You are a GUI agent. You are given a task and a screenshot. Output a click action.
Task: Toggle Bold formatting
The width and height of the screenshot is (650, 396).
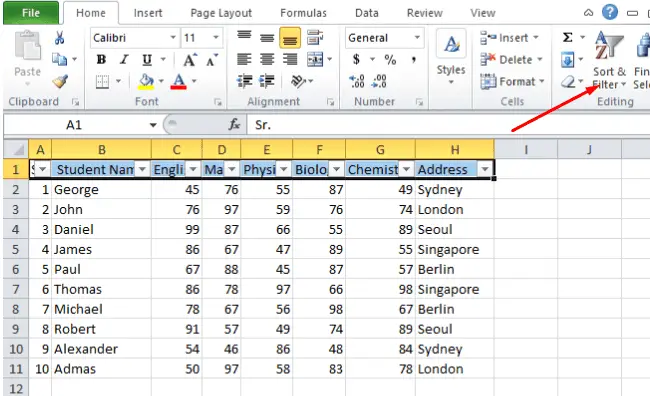[101, 60]
